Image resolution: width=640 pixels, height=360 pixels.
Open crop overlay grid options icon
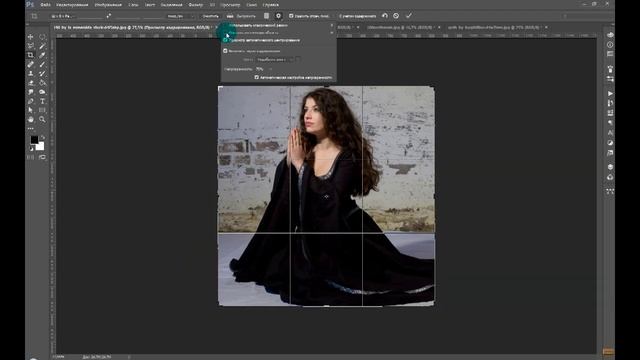tap(266, 16)
